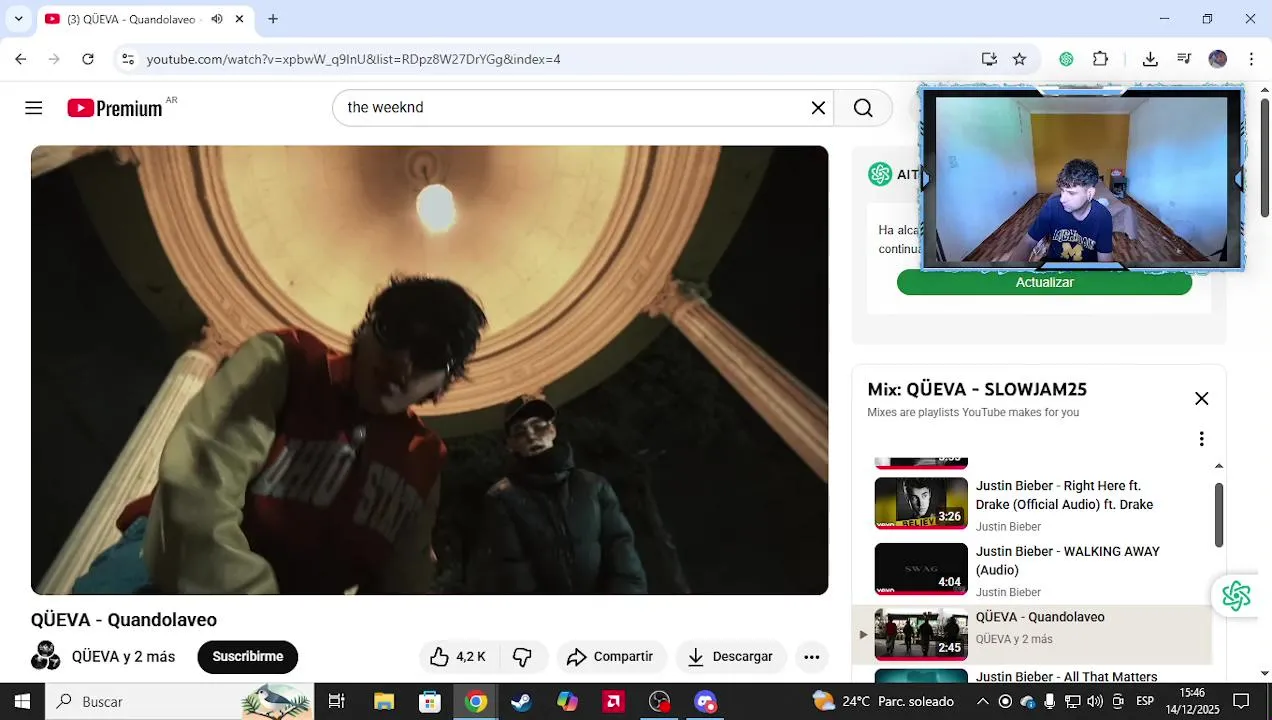The image size is (1272, 720).
Task: Open the Extensions puzzle menu
Action: click(1100, 59)
